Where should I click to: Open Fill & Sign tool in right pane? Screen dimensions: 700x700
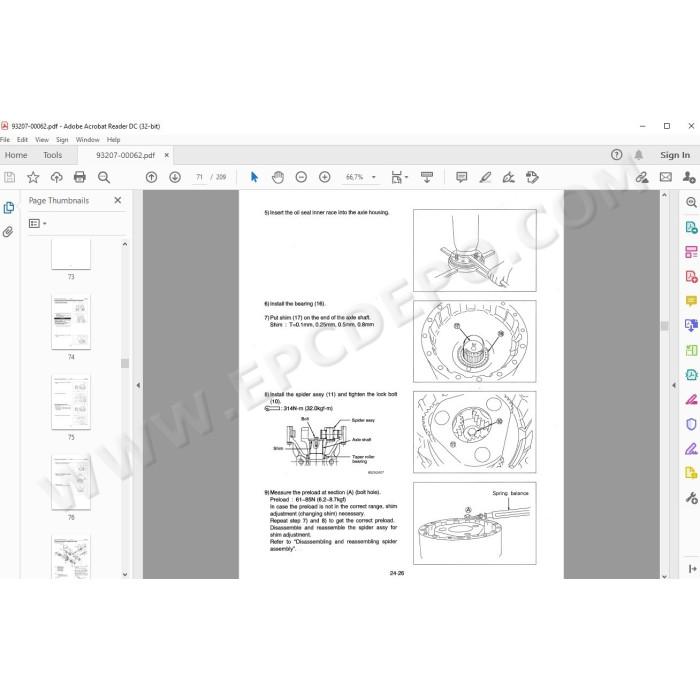pos(691,448)
